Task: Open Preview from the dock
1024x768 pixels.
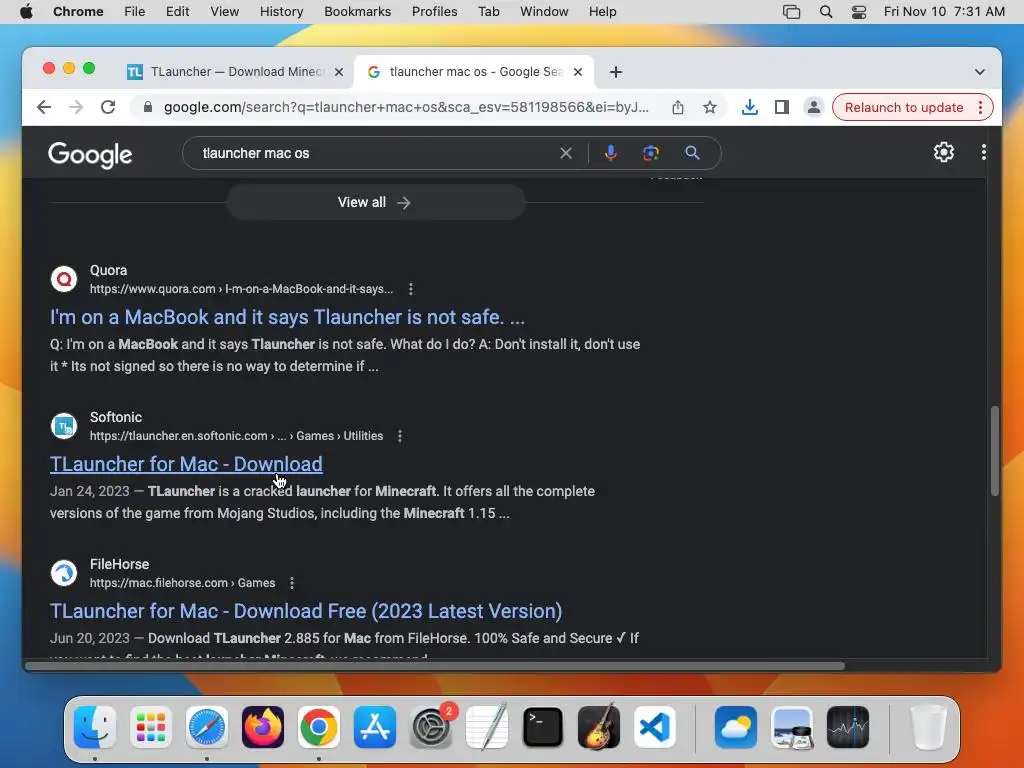Action: tap(792, 727)
